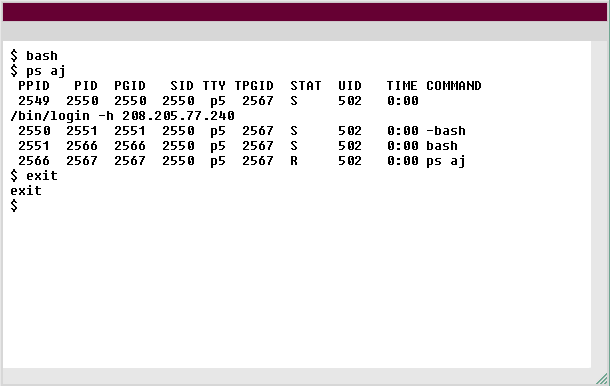Click the TIME 0:00 in the login row

coord(403,101)
